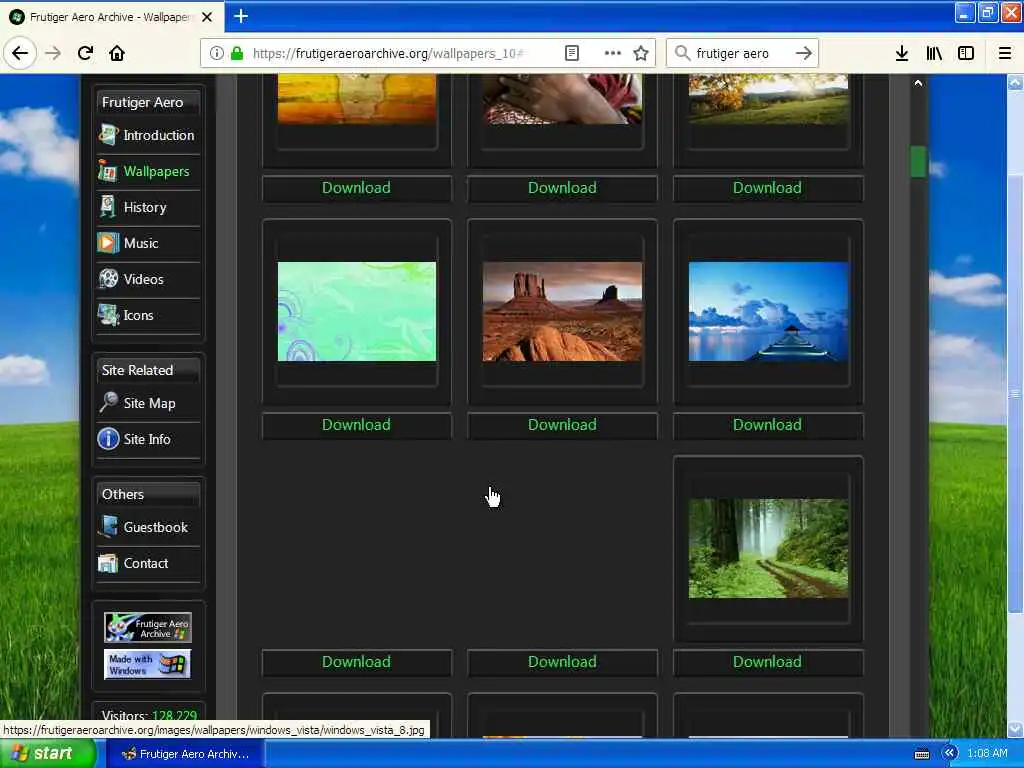
Task: Click the Videos film reel icon
Action: coord(108,278)
